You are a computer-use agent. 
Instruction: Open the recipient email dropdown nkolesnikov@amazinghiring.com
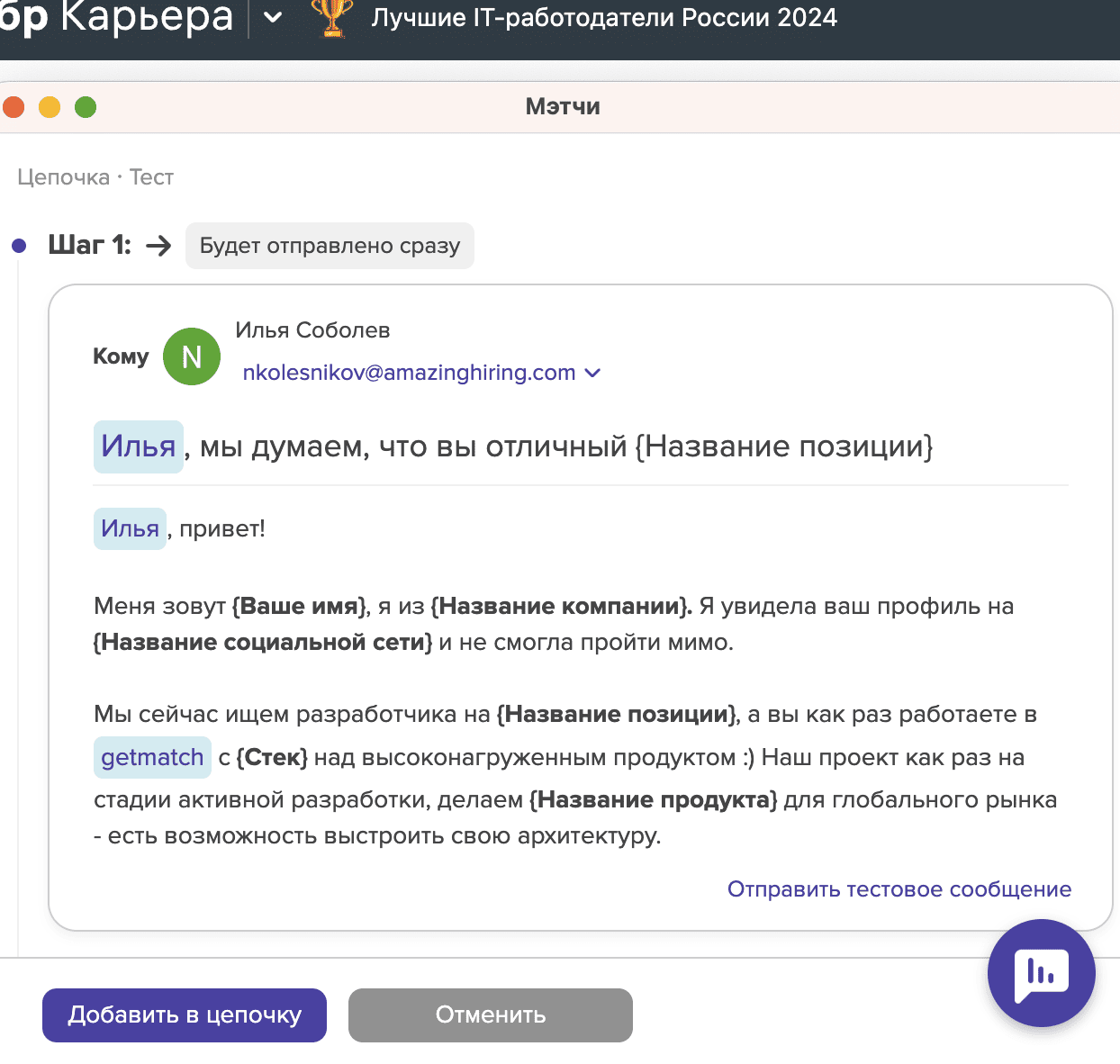421,373
